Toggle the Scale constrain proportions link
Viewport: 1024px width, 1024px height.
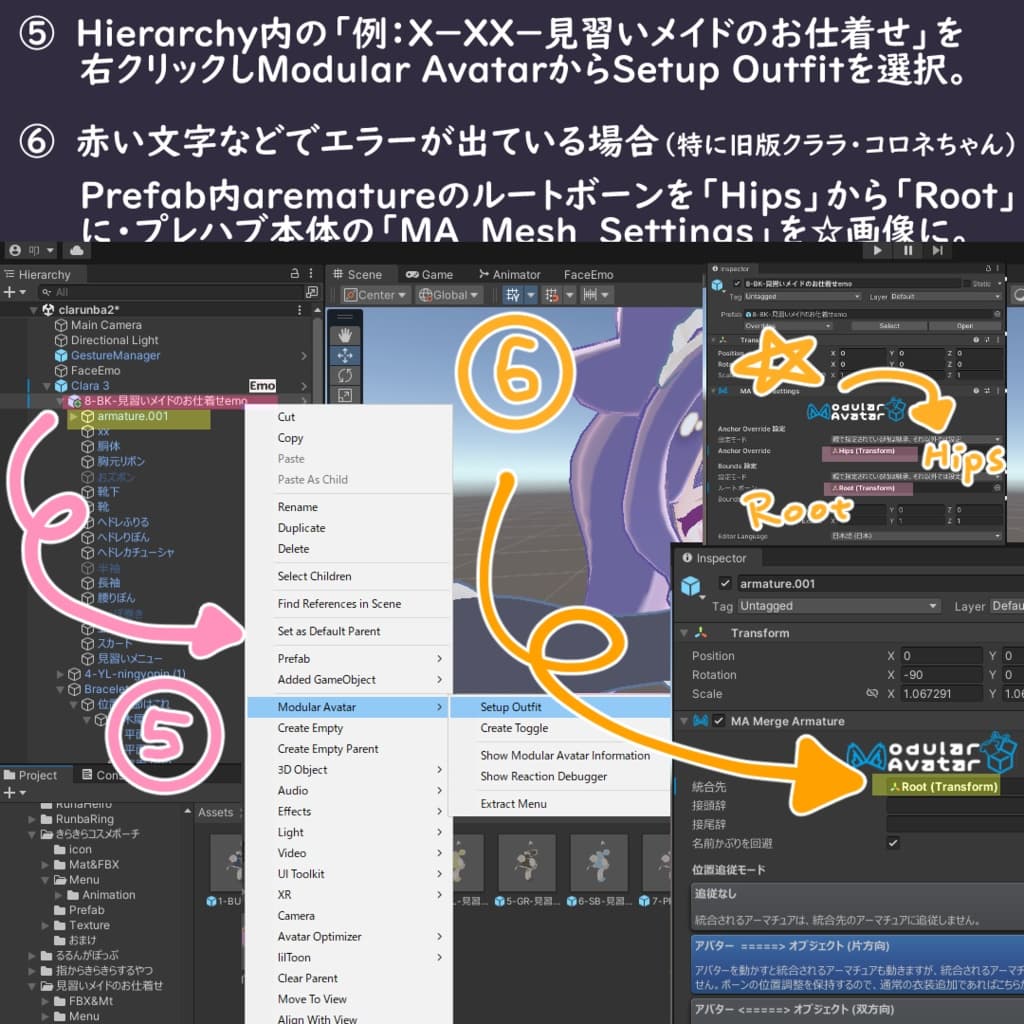pos(872,693)
